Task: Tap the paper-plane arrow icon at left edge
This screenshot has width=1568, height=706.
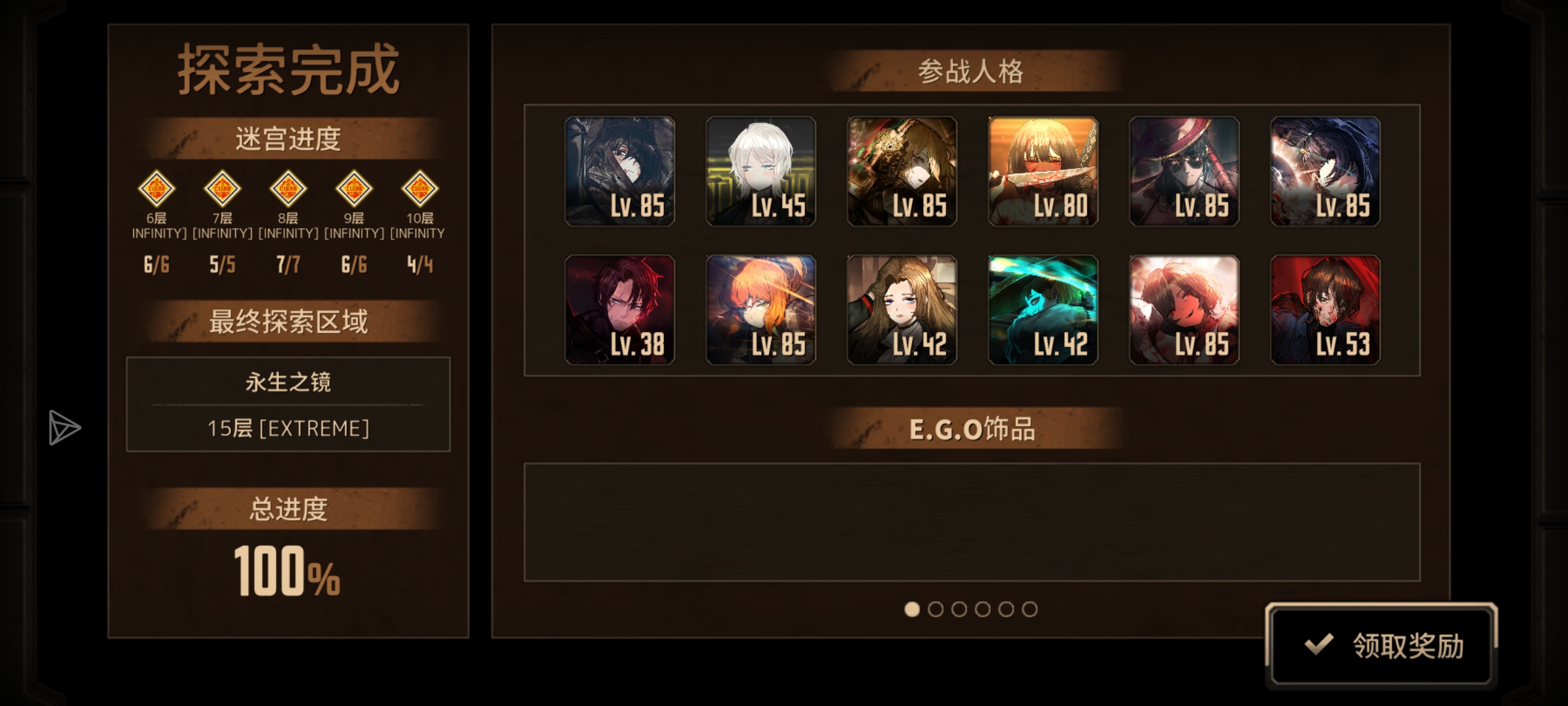Action: pos(64,428)
